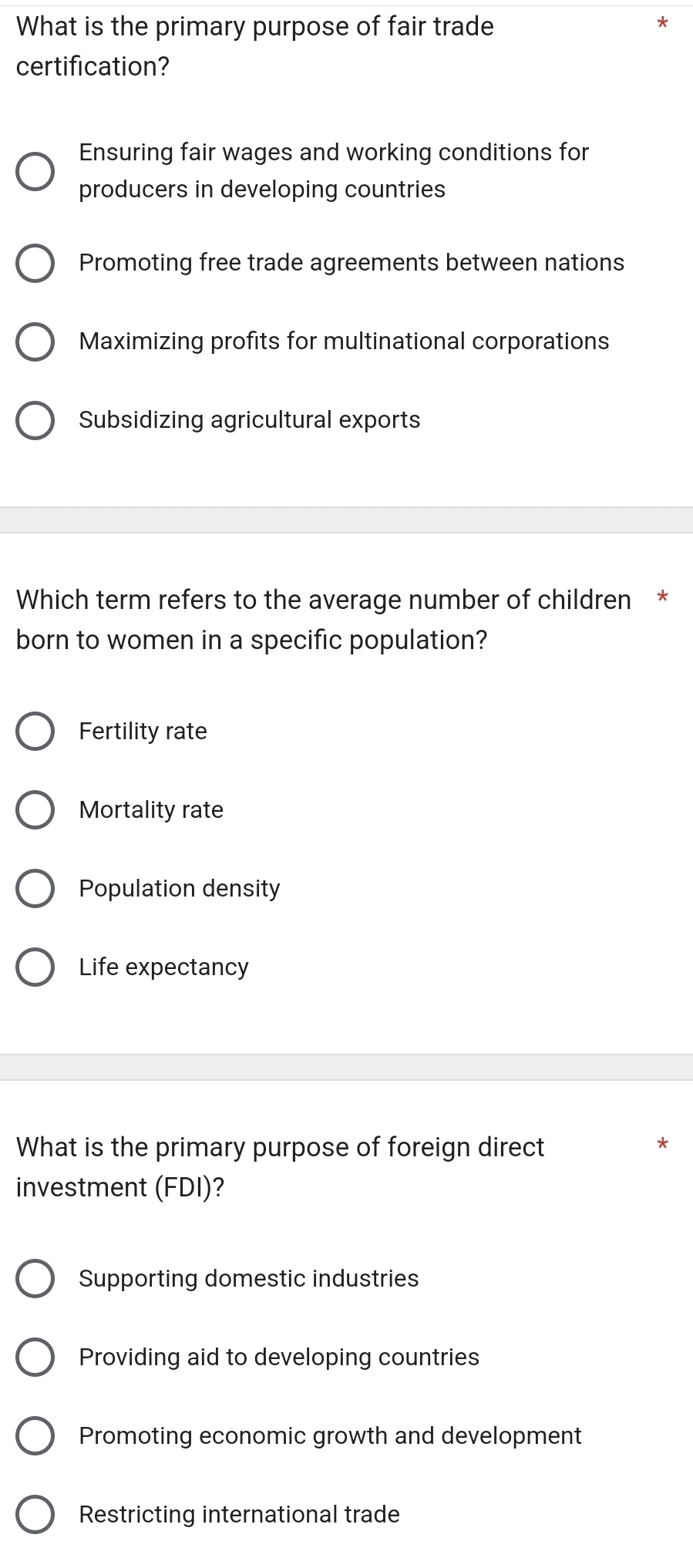This screenshot has height=1568, width=693.
Task: Select the 'Fertility rate' radio button
Action: pos(35,732)
